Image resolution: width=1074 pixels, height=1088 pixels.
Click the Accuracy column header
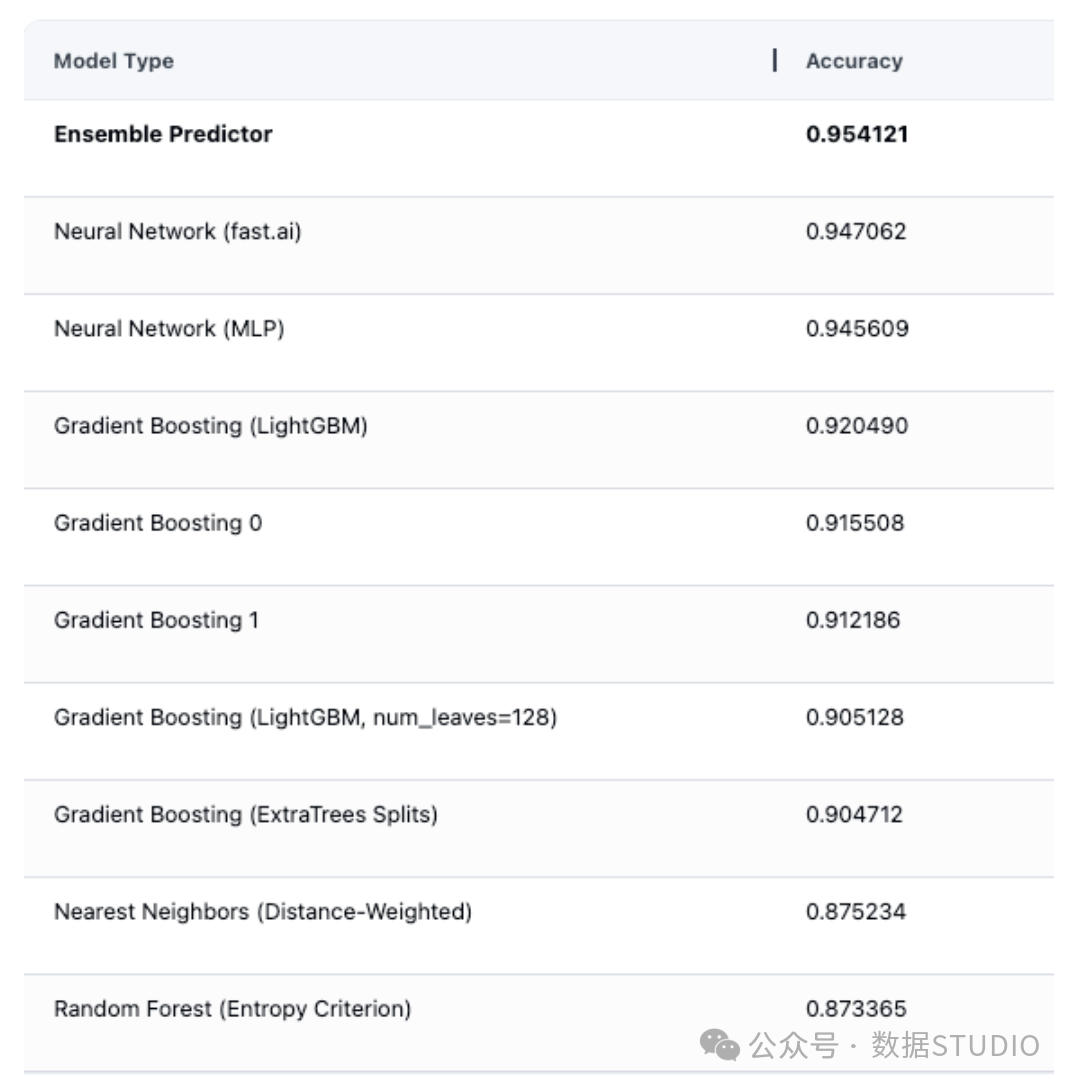pyautogui.click(x=854, y=61)
